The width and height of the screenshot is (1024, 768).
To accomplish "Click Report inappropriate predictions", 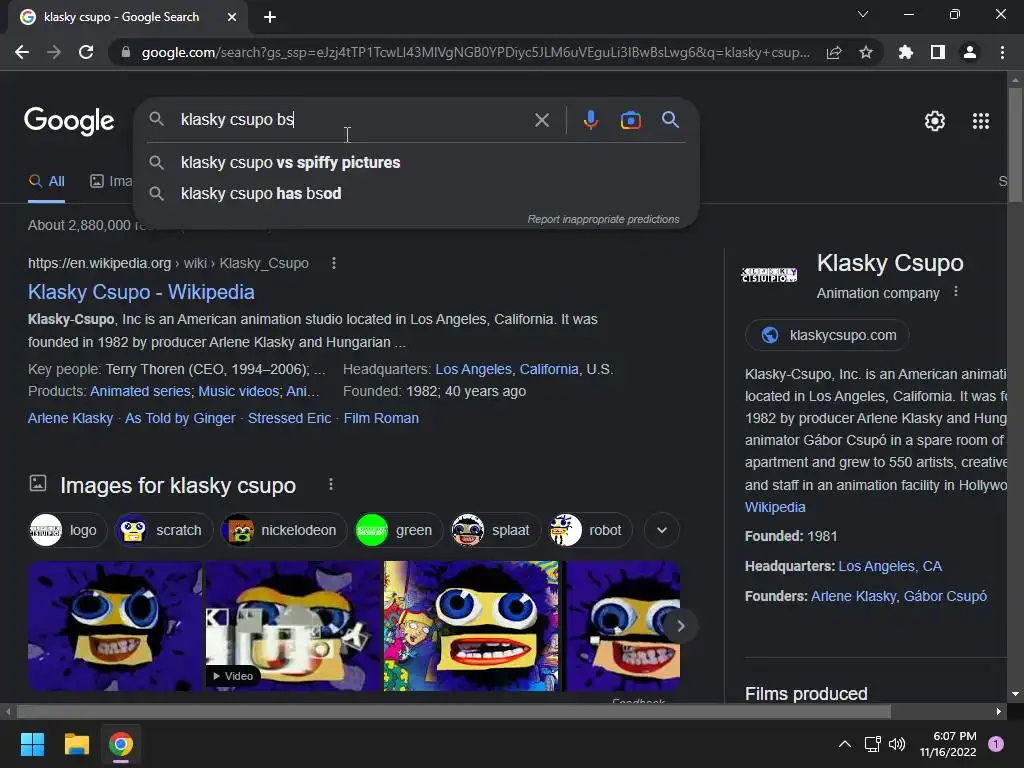I will pyautogui.click(x=603, y=219).
